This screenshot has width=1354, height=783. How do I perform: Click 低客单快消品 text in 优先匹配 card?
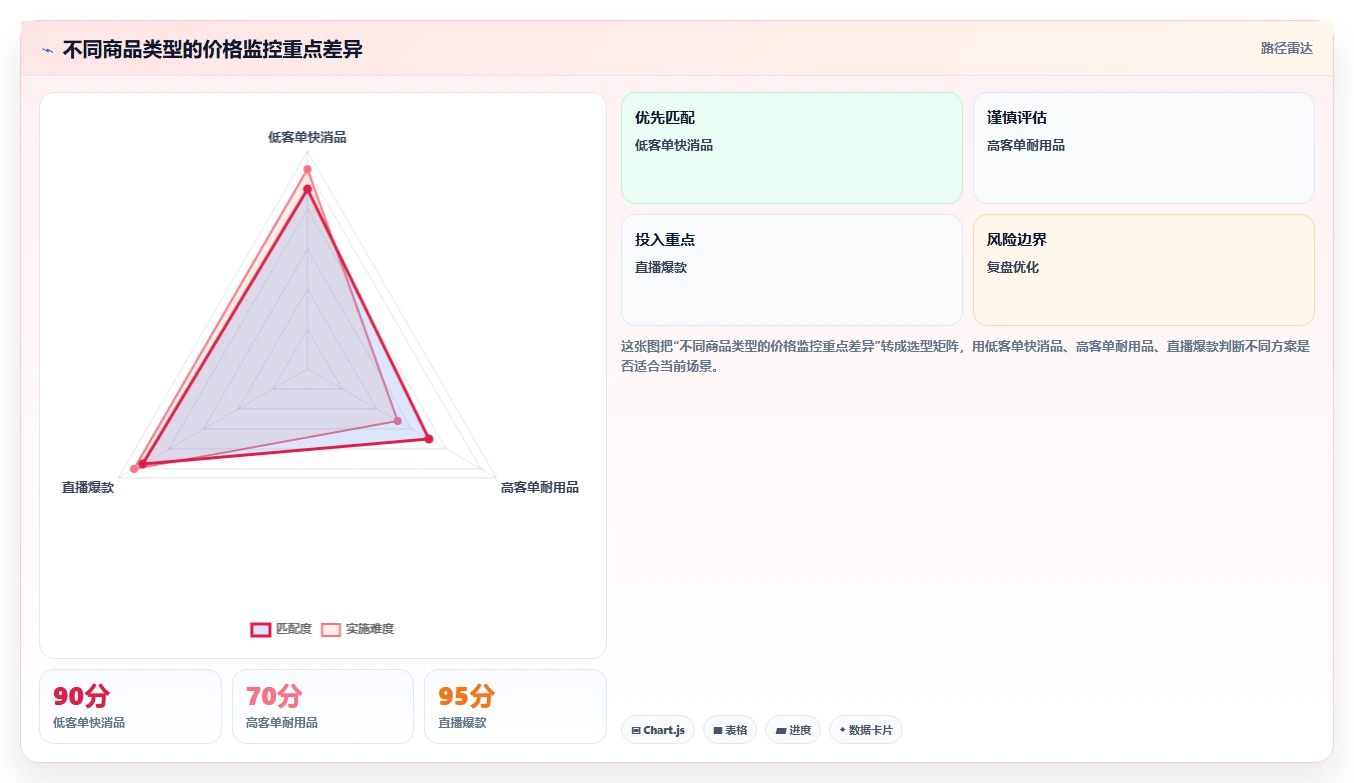click(x=674, y=145)
